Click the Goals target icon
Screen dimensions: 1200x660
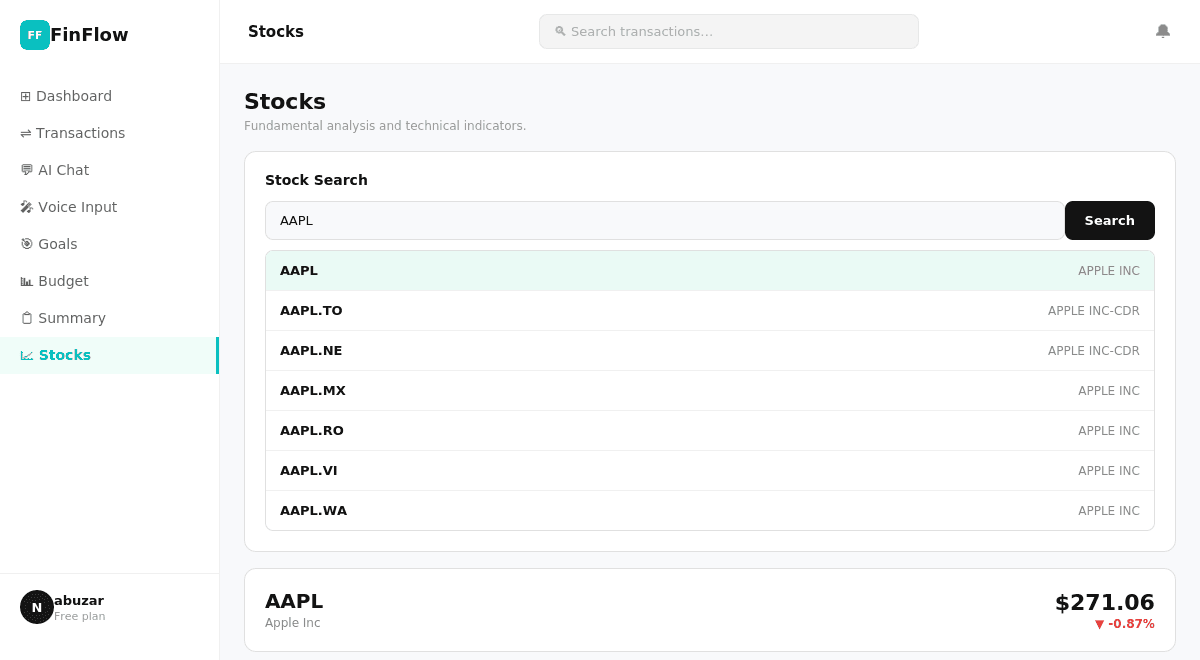coord(27,244)
